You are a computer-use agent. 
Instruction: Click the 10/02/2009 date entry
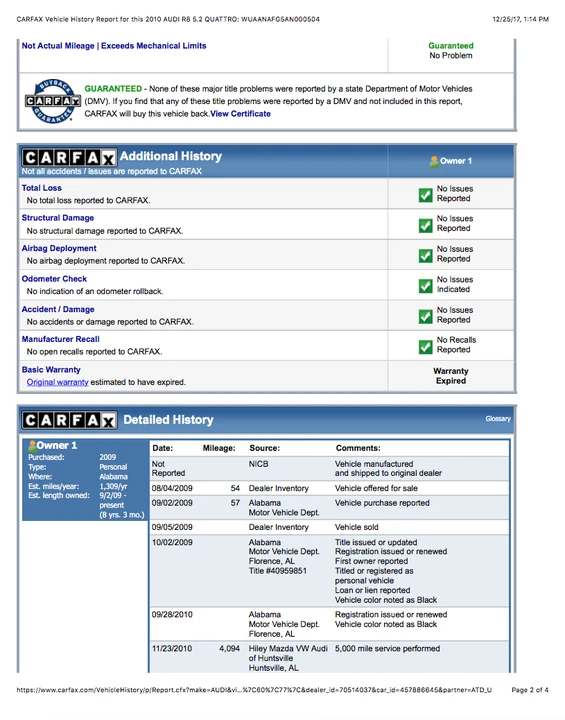172,543
